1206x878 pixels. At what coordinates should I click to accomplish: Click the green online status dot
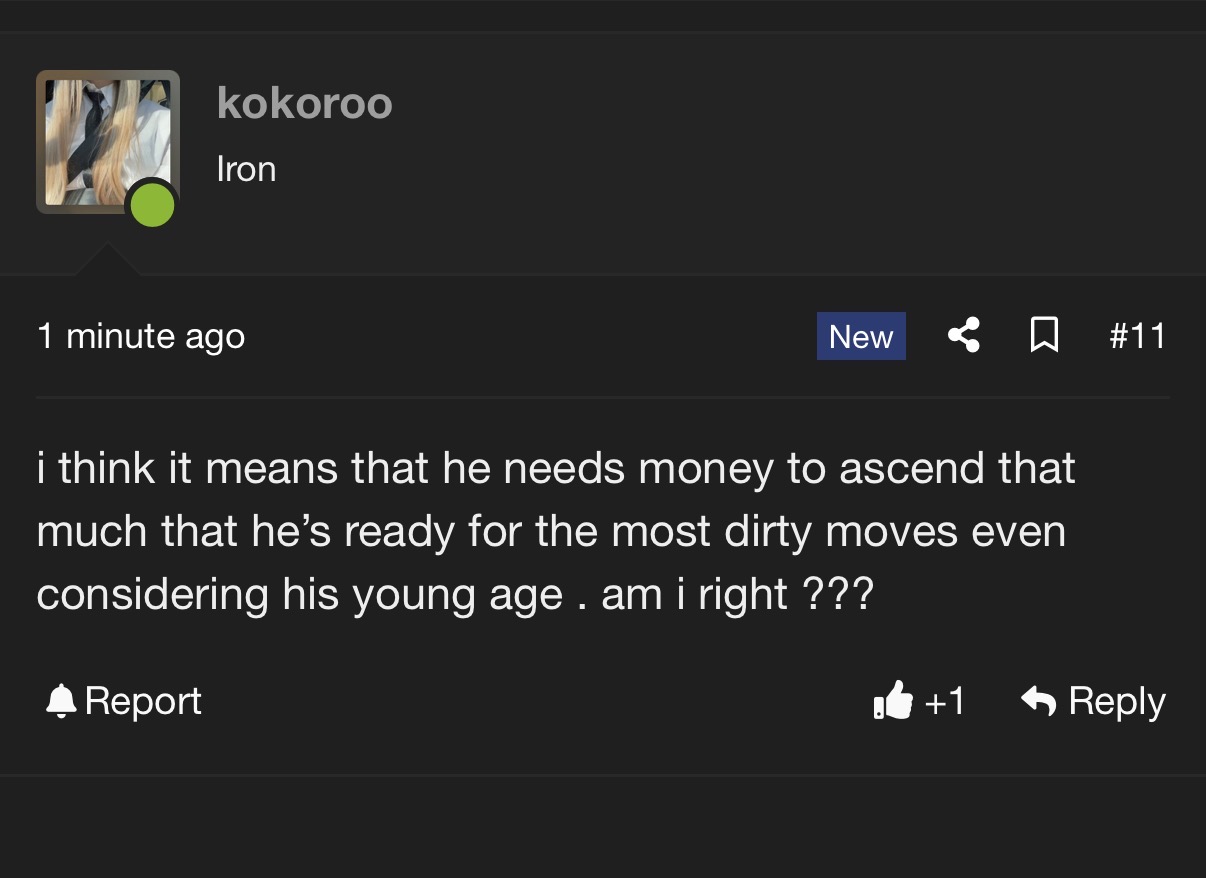point(152,206)
